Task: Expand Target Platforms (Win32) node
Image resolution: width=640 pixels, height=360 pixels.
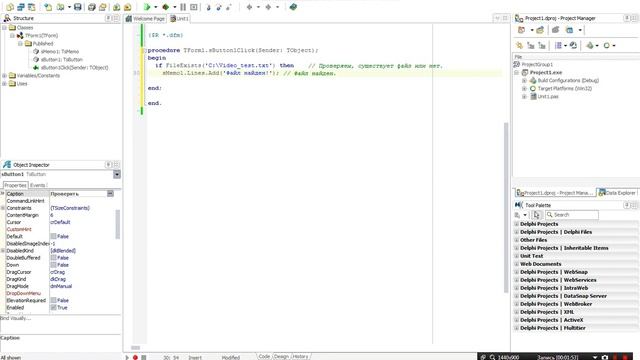Action: click(x=524, y=88)
